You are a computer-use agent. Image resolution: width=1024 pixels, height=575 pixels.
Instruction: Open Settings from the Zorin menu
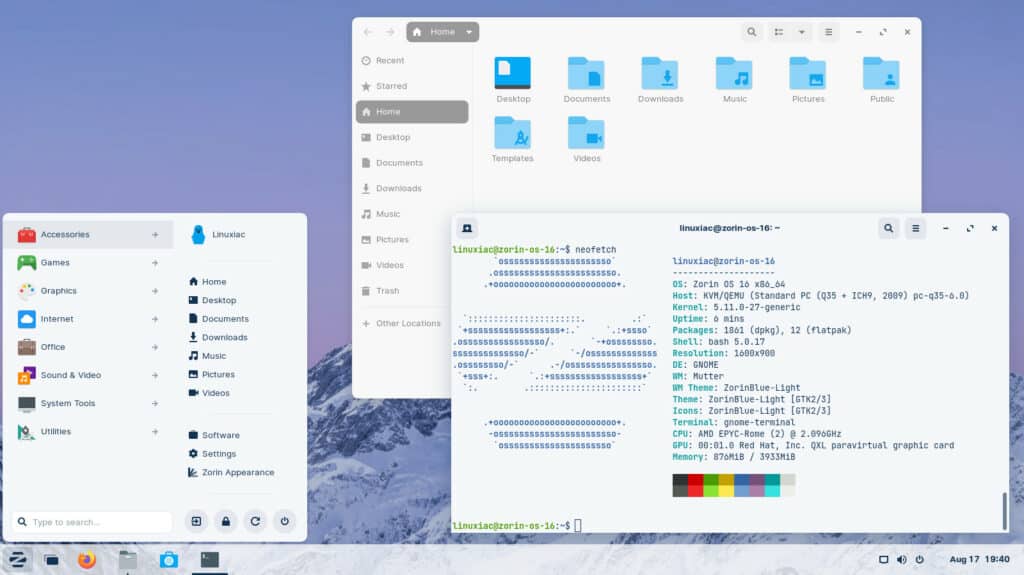pyautogui.click(x=212, y=453)
